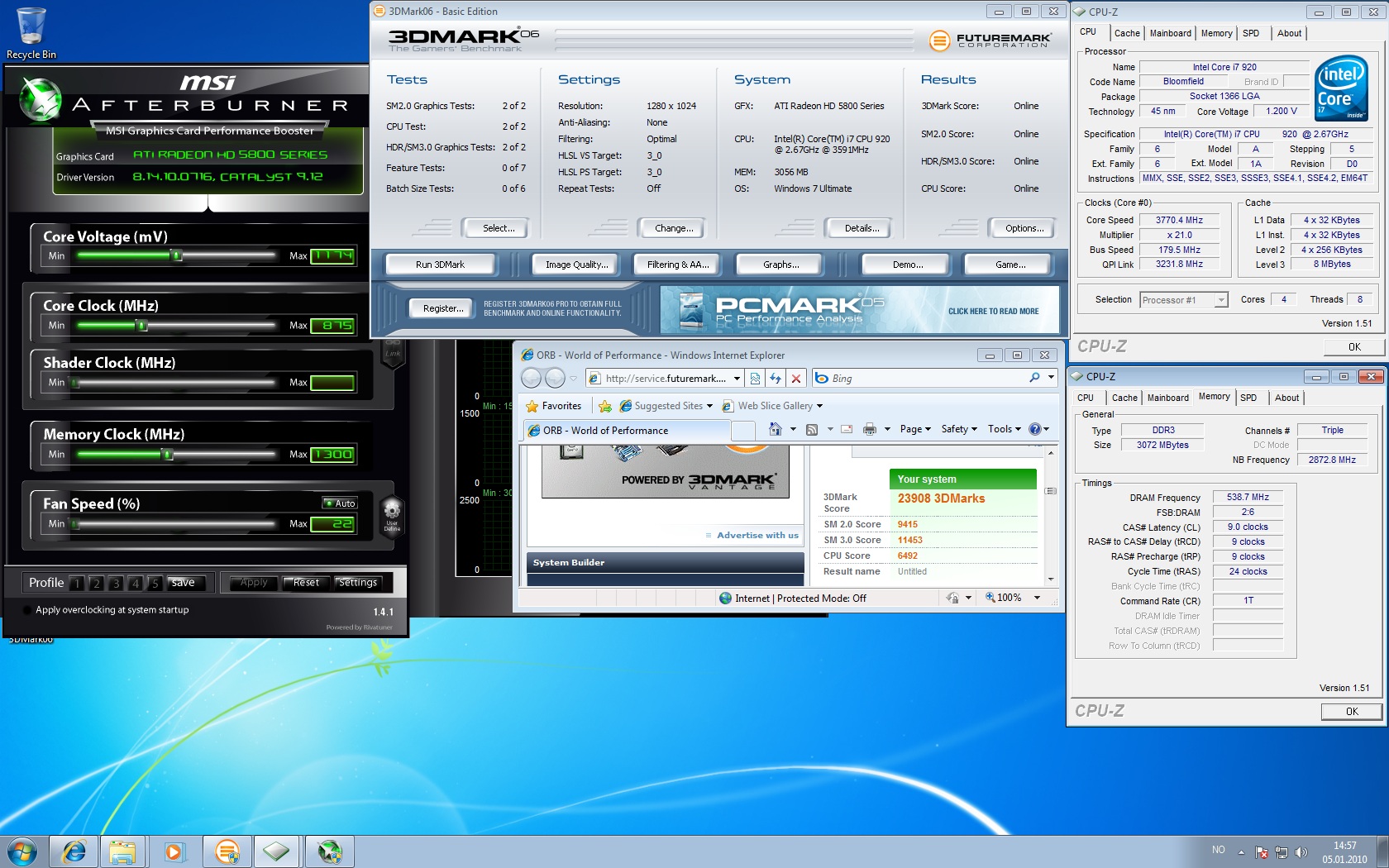Open the IE Safety menu dropdown
1389x868 pixels.
pyautogui.click(x=959, y=429)
